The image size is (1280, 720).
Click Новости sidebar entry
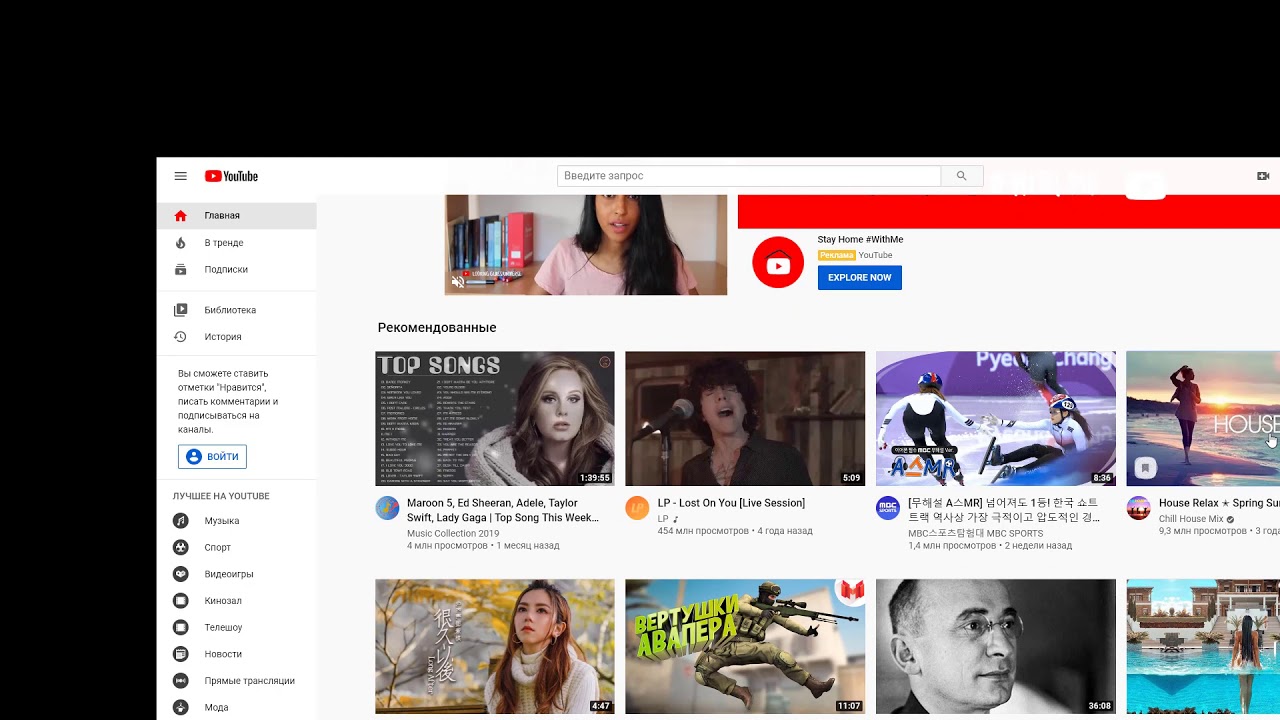(x=237, y=654)
